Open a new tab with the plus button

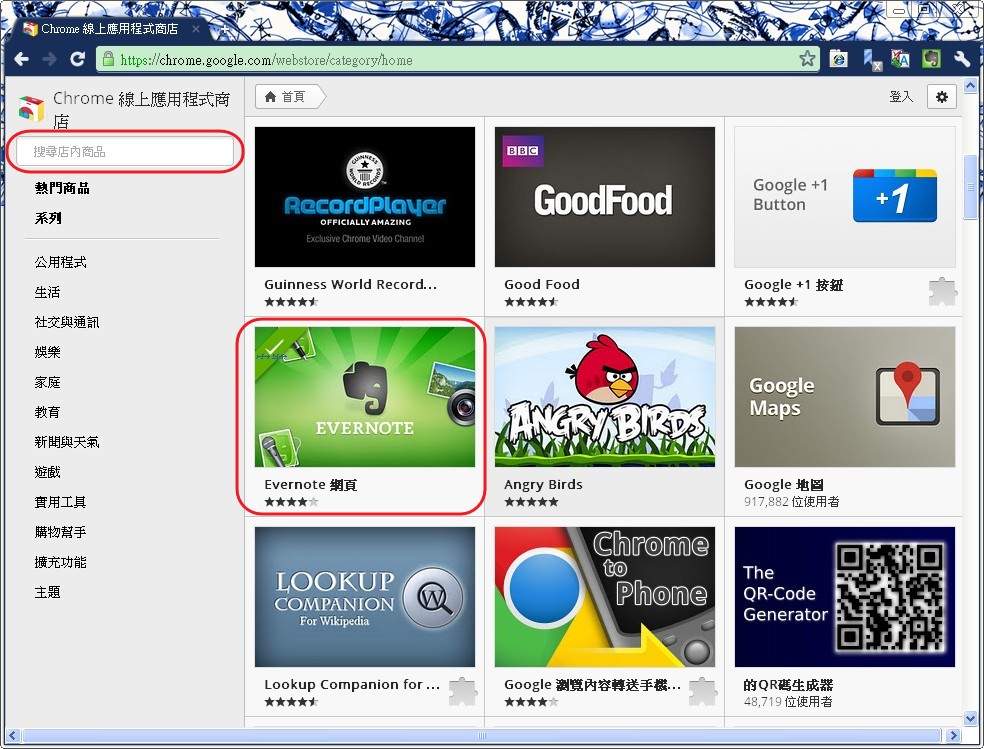[x=225, y=29]
